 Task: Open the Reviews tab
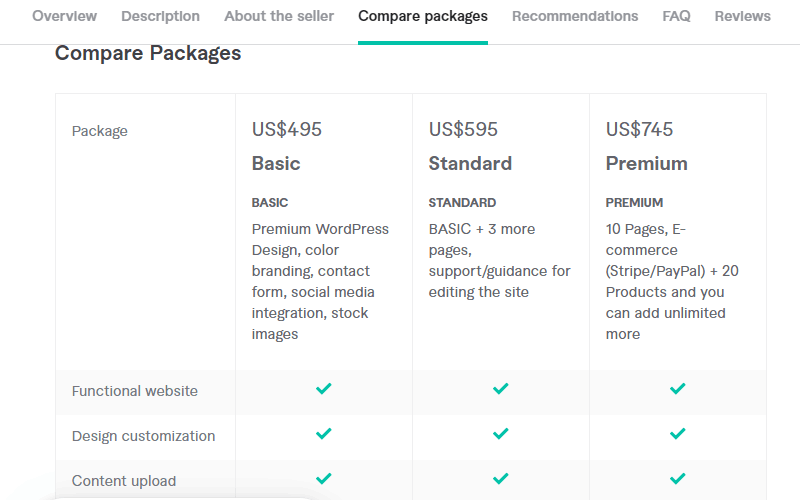742,16
